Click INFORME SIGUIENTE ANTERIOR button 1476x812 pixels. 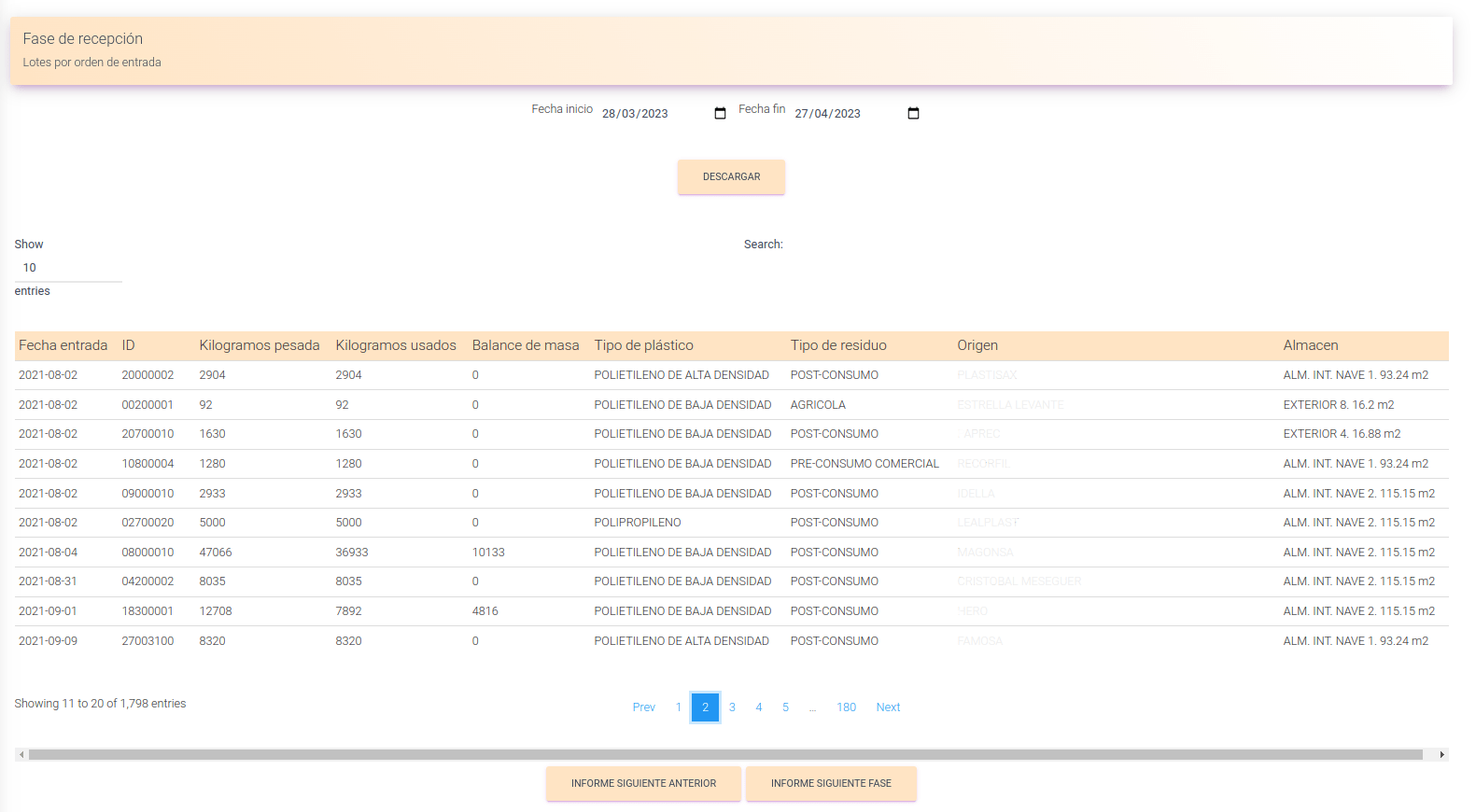[643, 784]
